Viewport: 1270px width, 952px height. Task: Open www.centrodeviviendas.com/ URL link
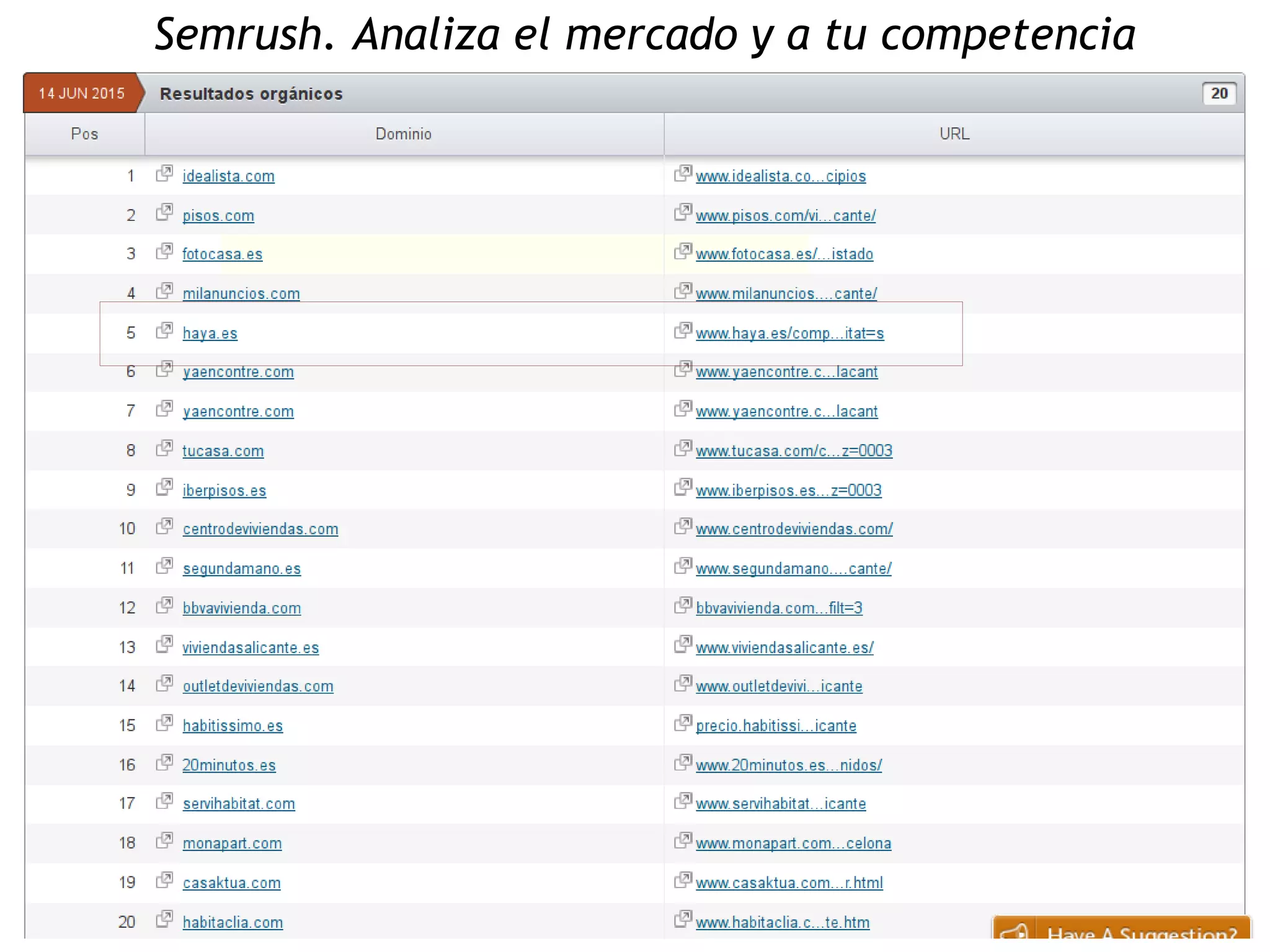794,529
